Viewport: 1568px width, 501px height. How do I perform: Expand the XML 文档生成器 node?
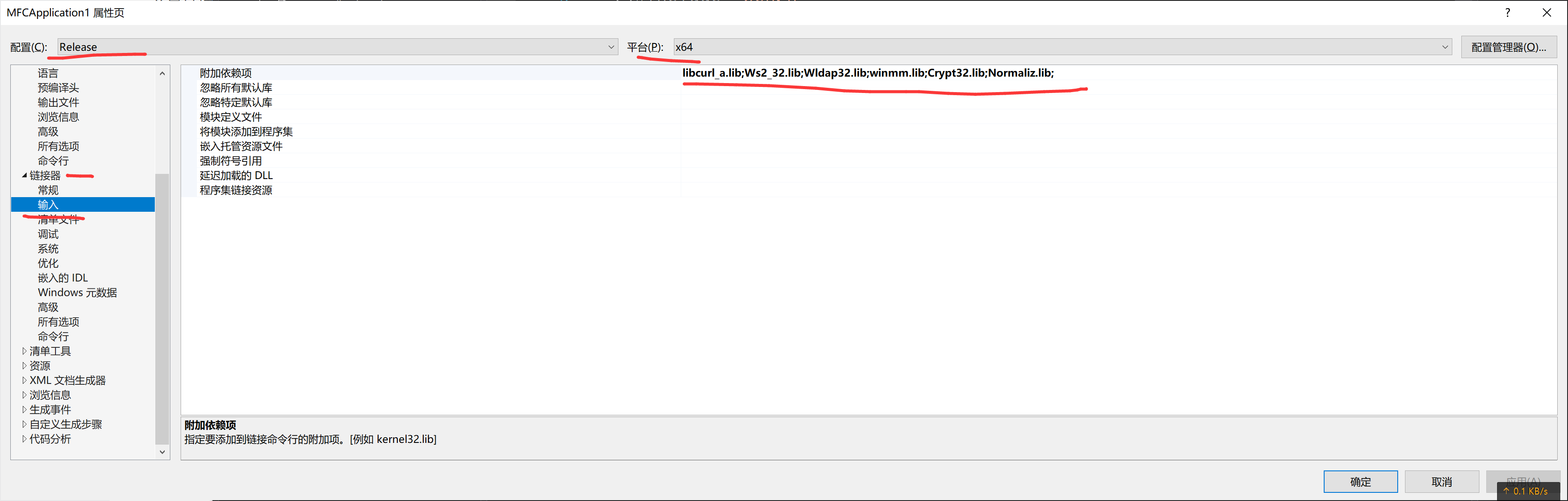click(x=25, y=380)
